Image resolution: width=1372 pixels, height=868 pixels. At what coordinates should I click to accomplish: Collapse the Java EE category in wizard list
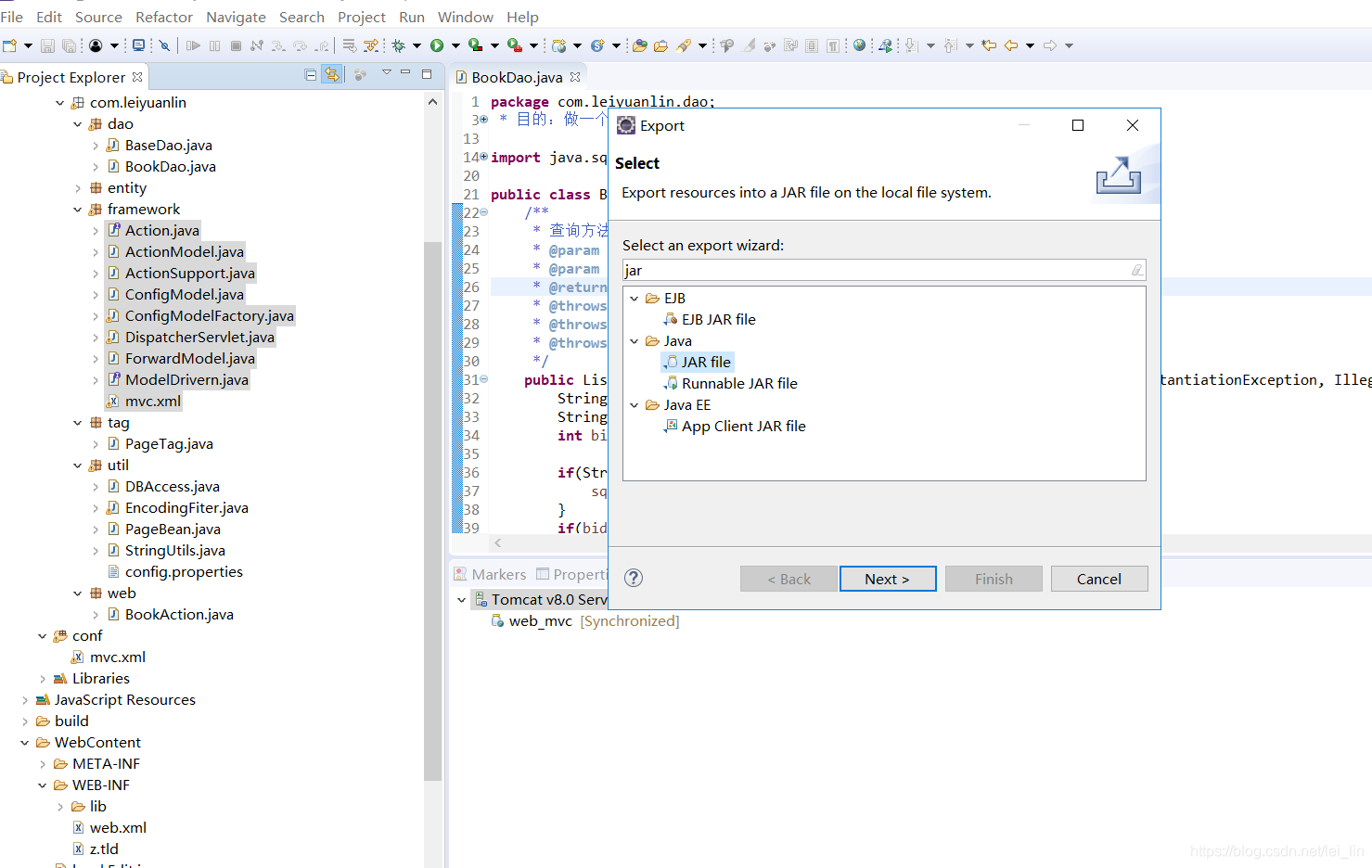pyautogui.click(x=635, y=405)
